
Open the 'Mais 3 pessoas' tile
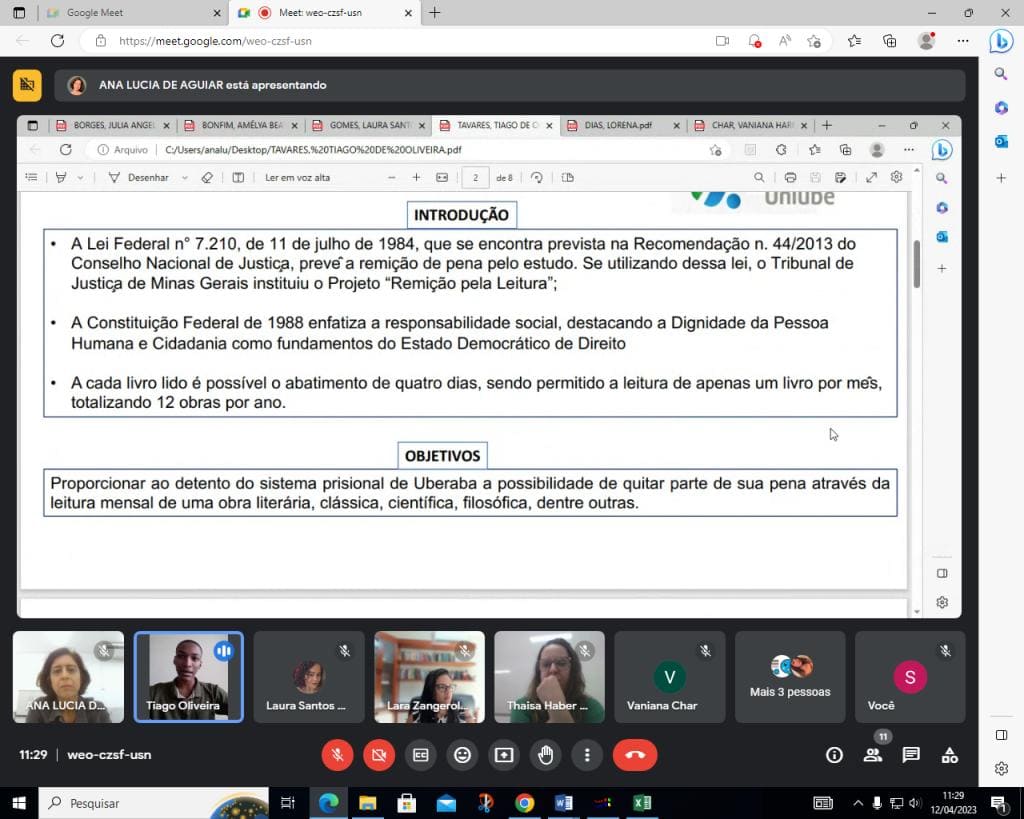(x=790, y=677)
